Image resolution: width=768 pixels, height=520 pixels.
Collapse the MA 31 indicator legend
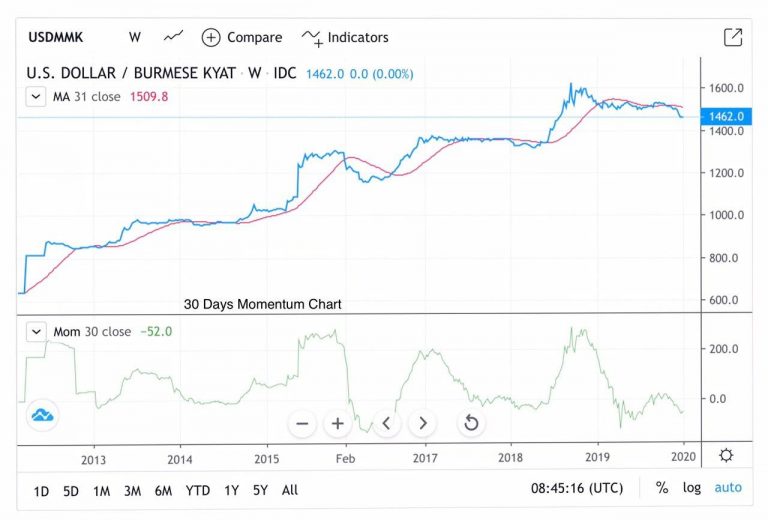37,96
